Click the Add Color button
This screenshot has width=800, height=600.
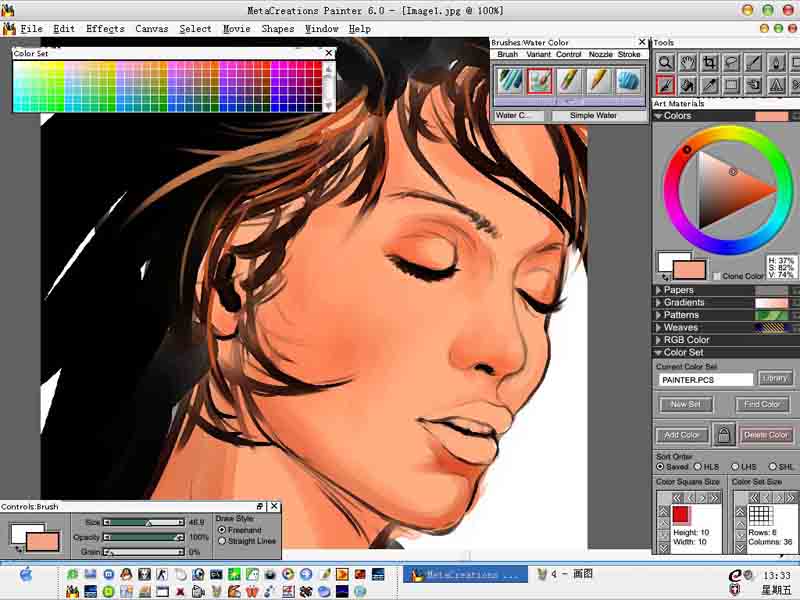click(x=682, y=435)
